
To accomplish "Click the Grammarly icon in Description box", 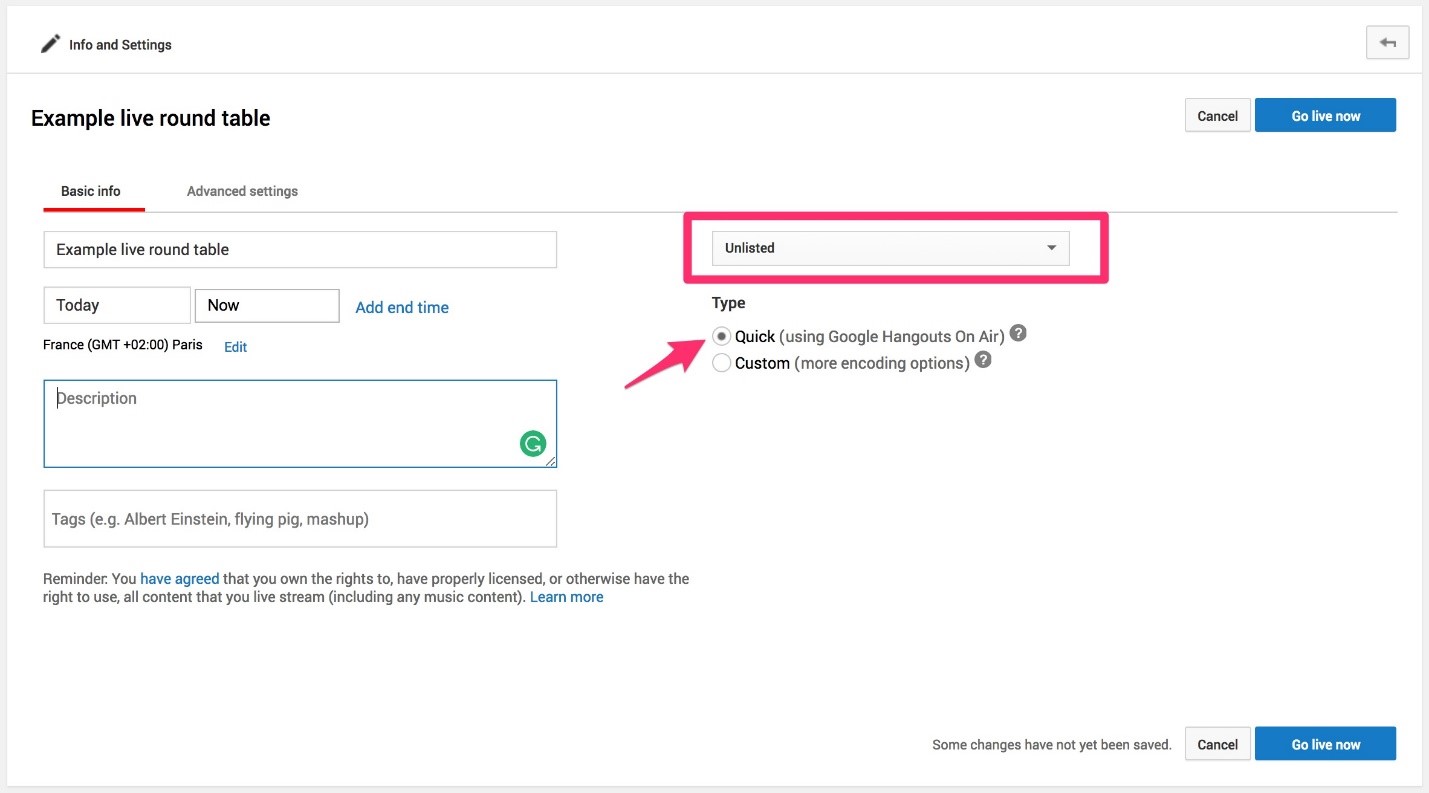I will pyautogui.click(x=533, y=444).
